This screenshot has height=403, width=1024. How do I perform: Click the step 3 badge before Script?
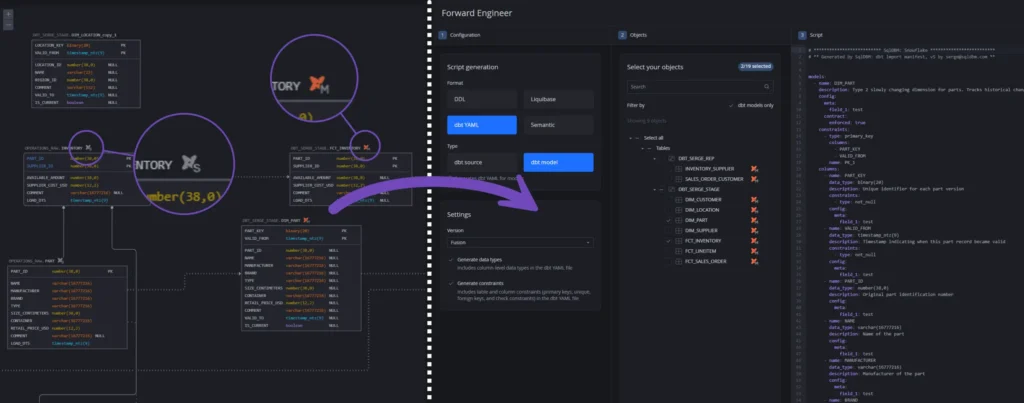802,35
